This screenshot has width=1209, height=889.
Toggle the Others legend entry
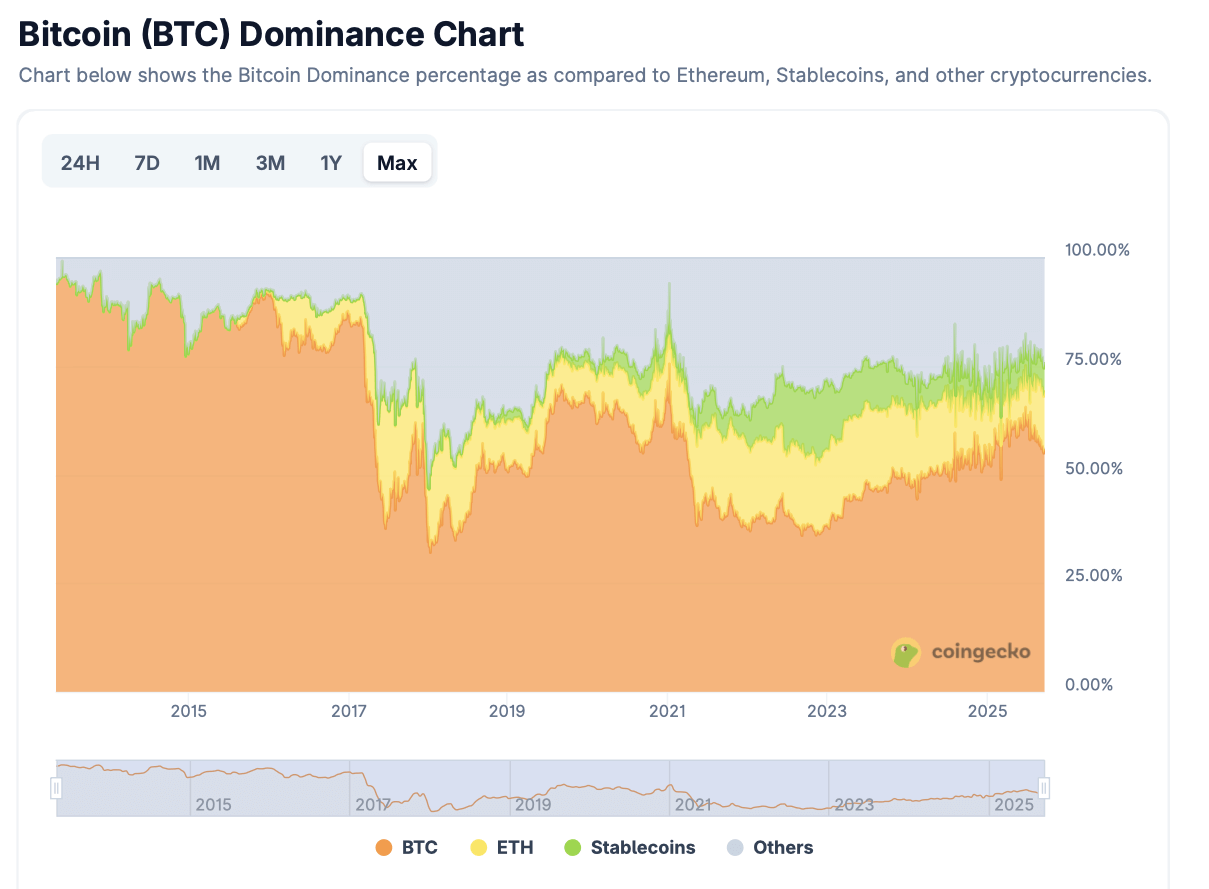[x=769, y=847]
